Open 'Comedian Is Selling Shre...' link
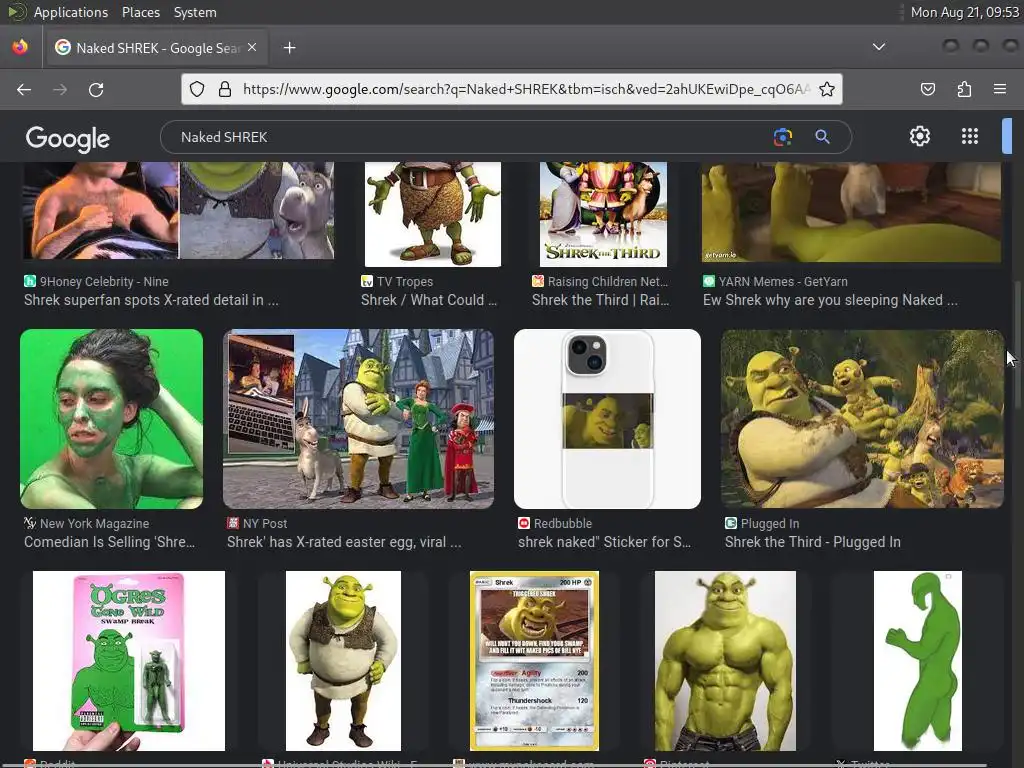 click(x=109, y=542)
